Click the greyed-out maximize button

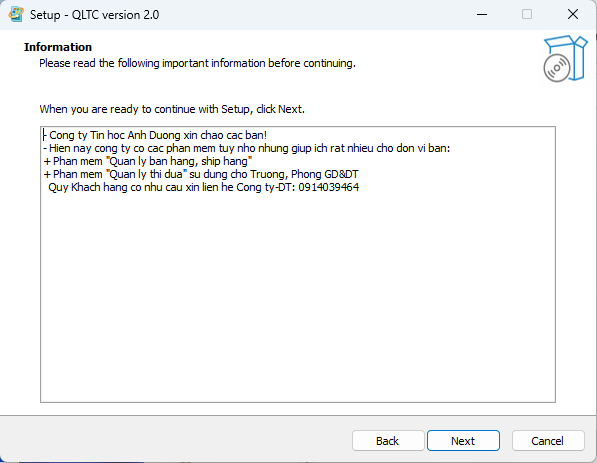(527, 14)
